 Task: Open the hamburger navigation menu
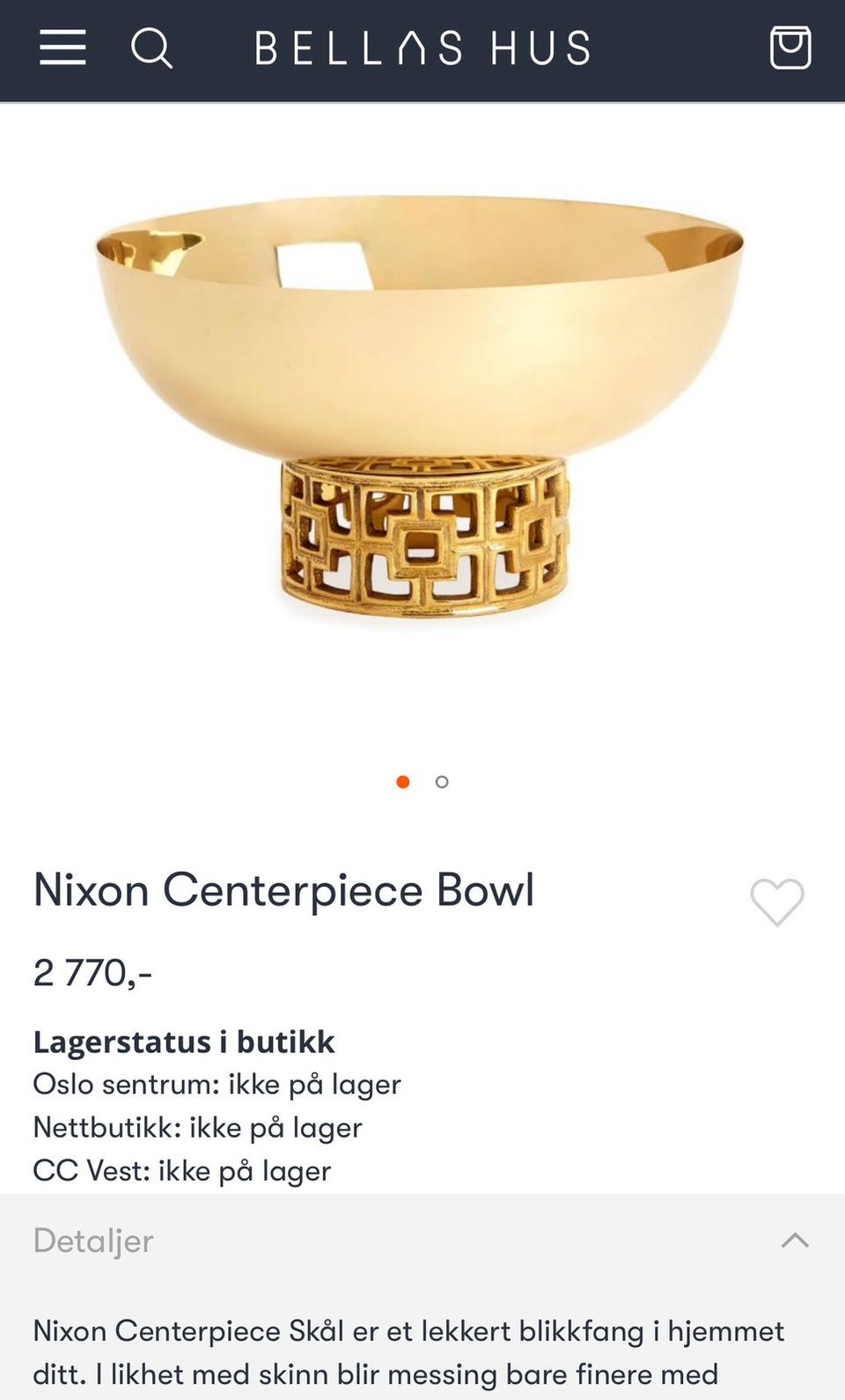pyautogui.click(x=62, y=48)
